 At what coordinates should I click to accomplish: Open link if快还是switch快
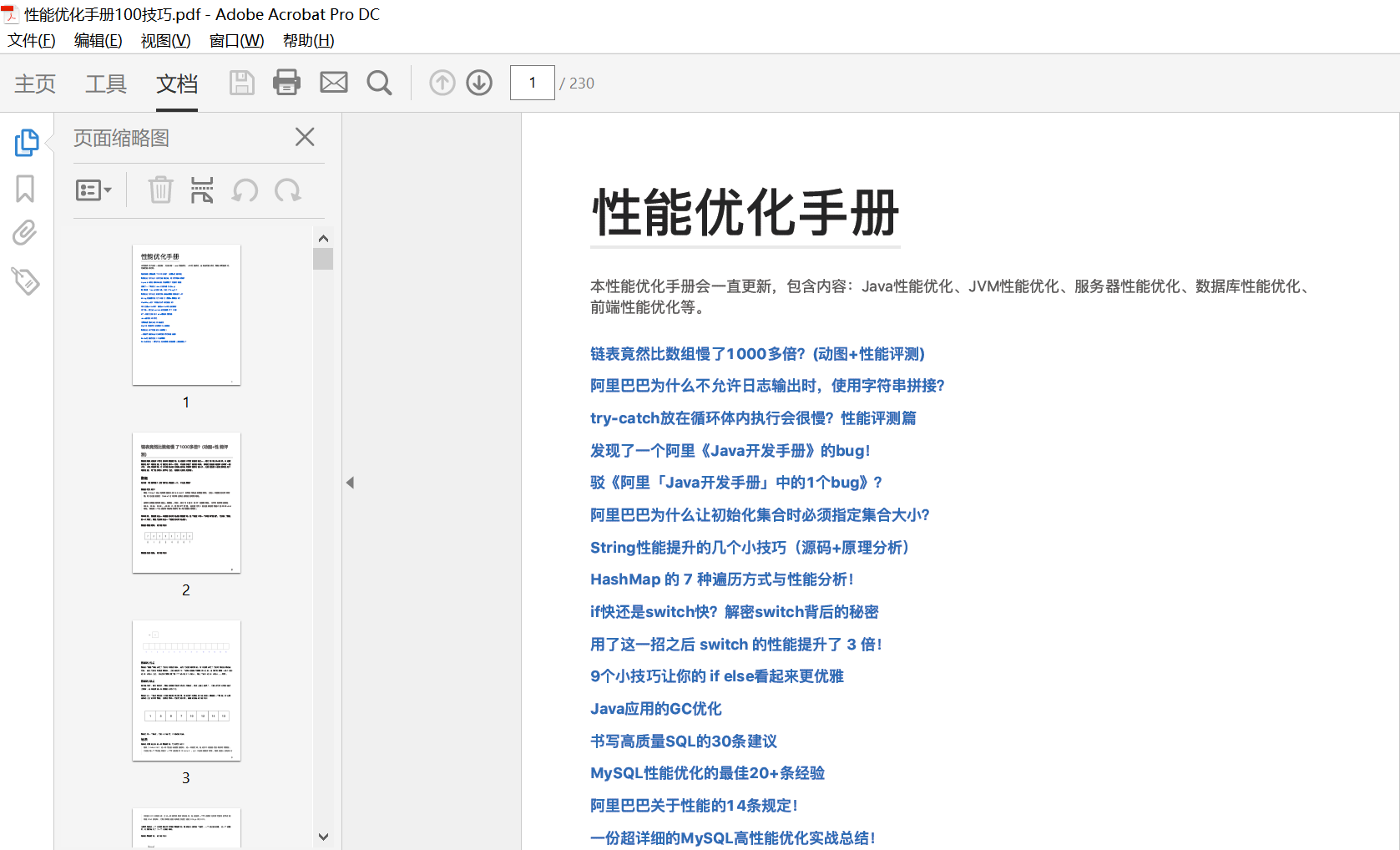[x=735, y=612]
